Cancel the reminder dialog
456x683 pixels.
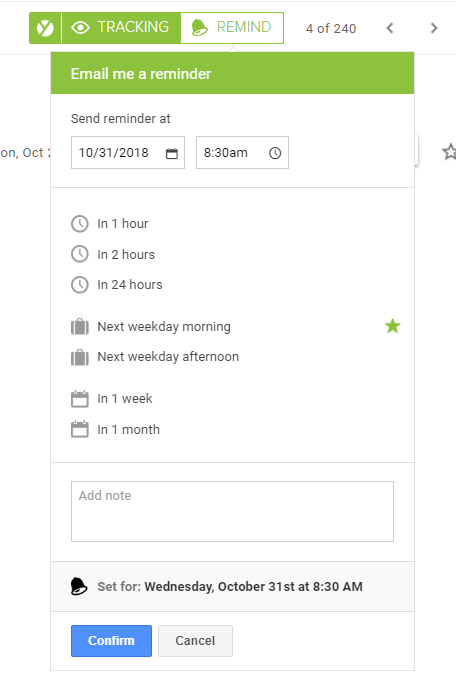pos(195,641)
